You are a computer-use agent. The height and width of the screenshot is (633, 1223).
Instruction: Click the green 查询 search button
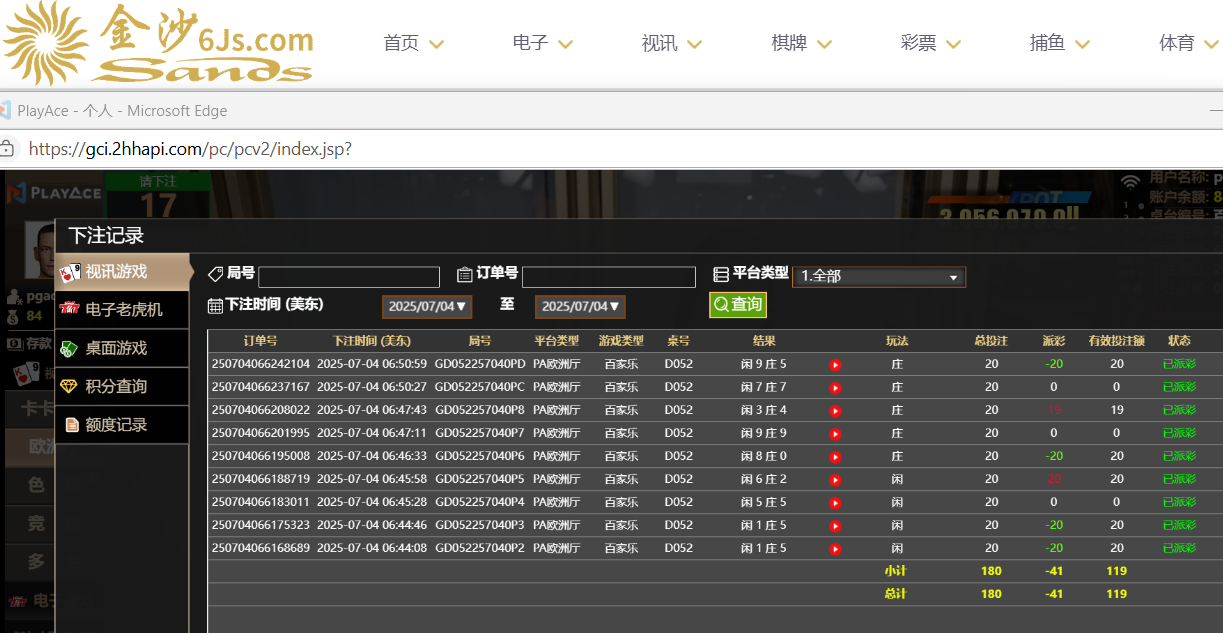(738, 305)
